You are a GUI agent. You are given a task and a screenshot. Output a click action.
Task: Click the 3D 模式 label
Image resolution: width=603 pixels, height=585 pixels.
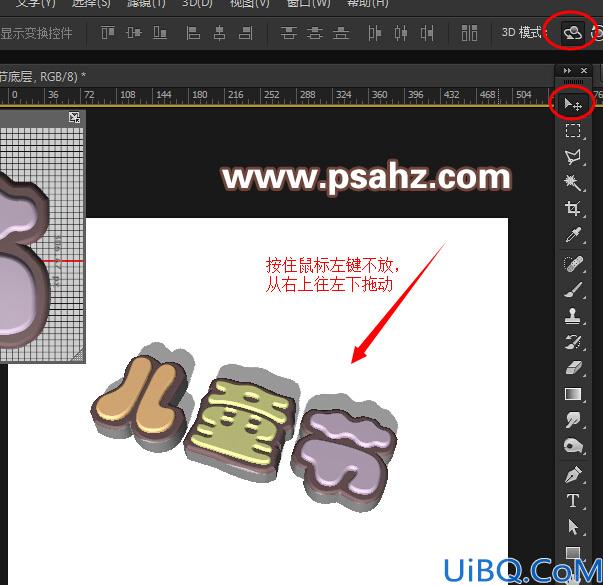point(524,33)
